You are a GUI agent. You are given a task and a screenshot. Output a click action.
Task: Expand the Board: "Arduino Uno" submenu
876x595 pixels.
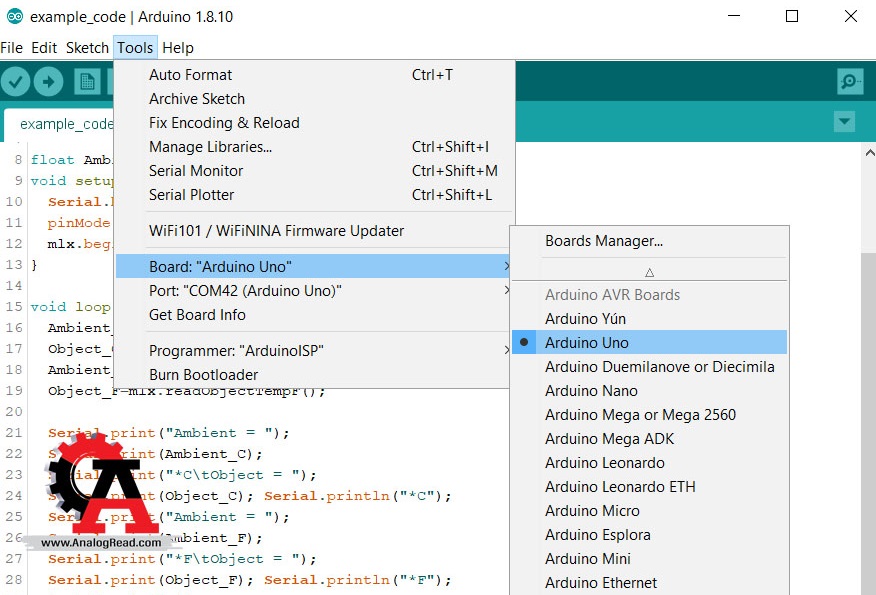click(313, 266)
